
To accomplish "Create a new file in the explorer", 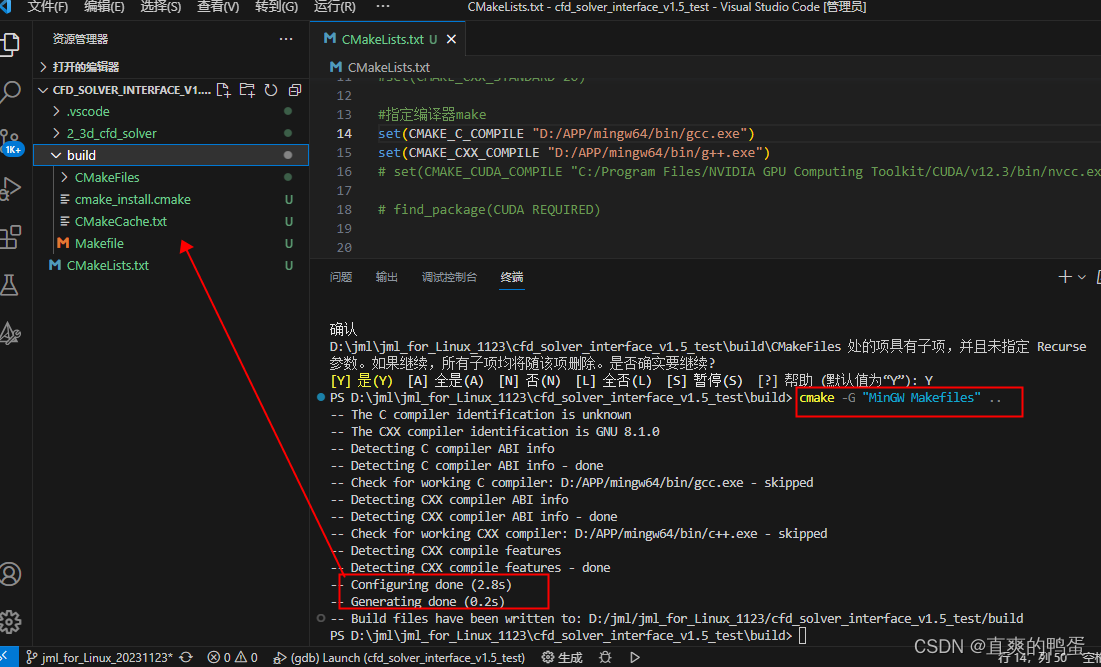I will pos(224,89).
